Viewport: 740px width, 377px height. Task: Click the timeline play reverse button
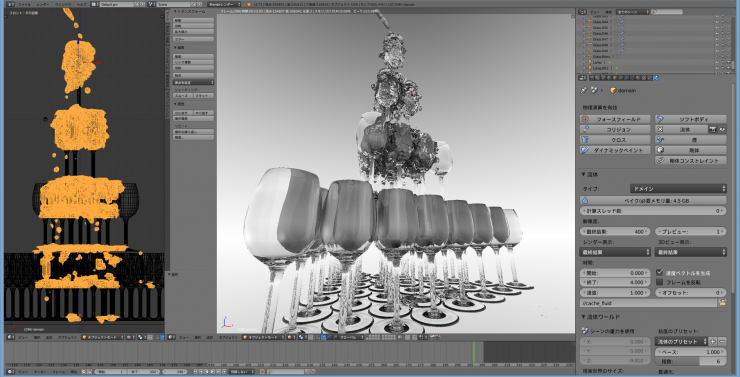(x=208, y=372)
